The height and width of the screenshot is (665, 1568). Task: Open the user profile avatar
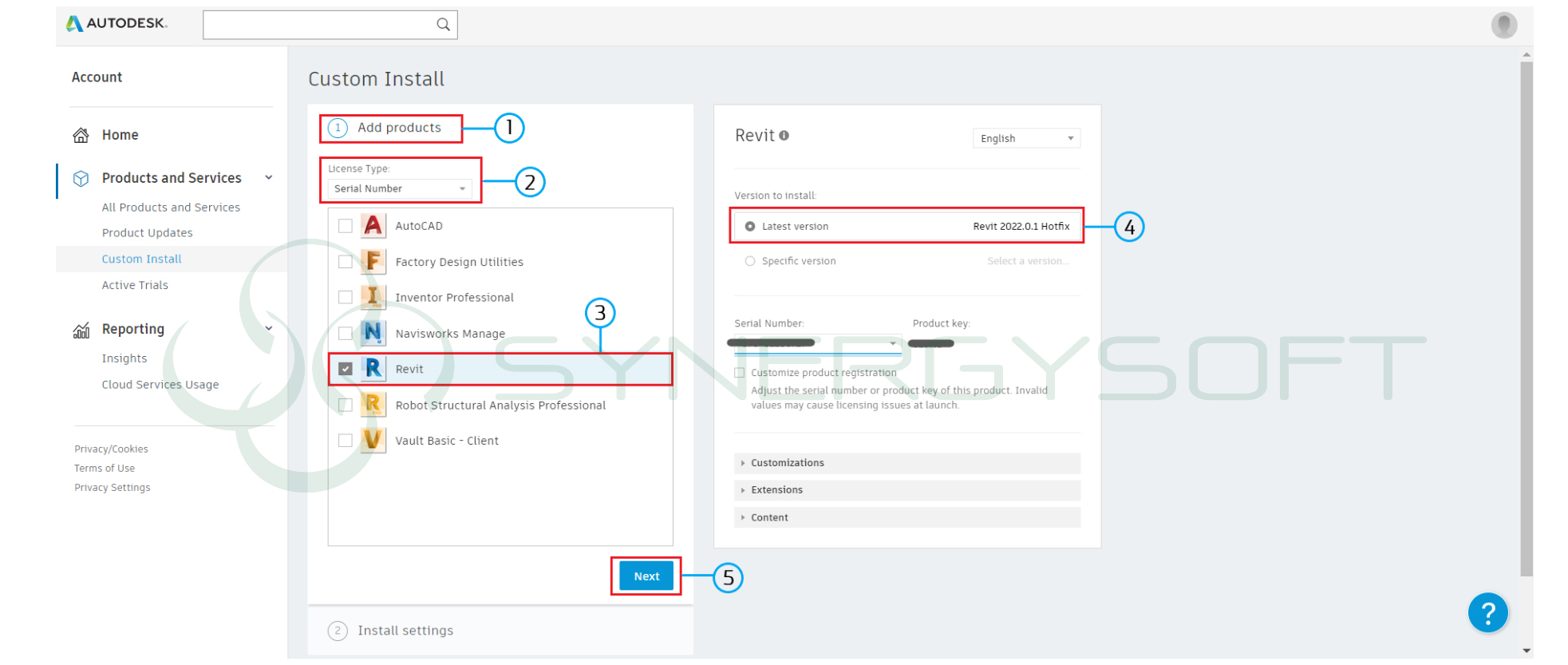tap(1503, 26)
